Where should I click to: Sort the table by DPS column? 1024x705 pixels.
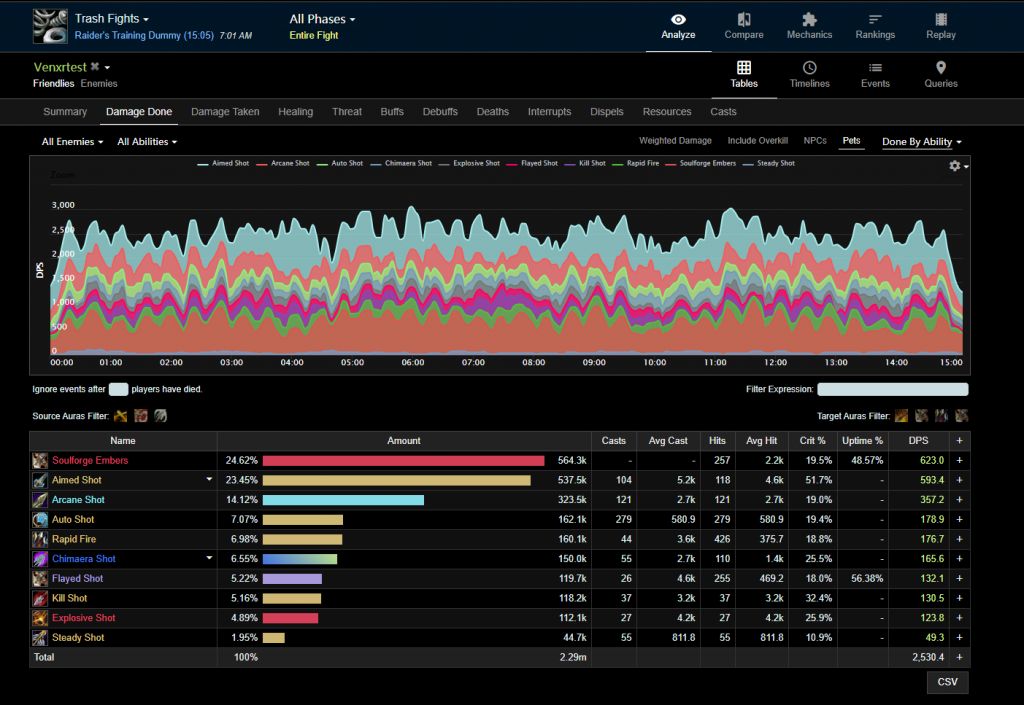pyautogui.click(x=918, y=441)
